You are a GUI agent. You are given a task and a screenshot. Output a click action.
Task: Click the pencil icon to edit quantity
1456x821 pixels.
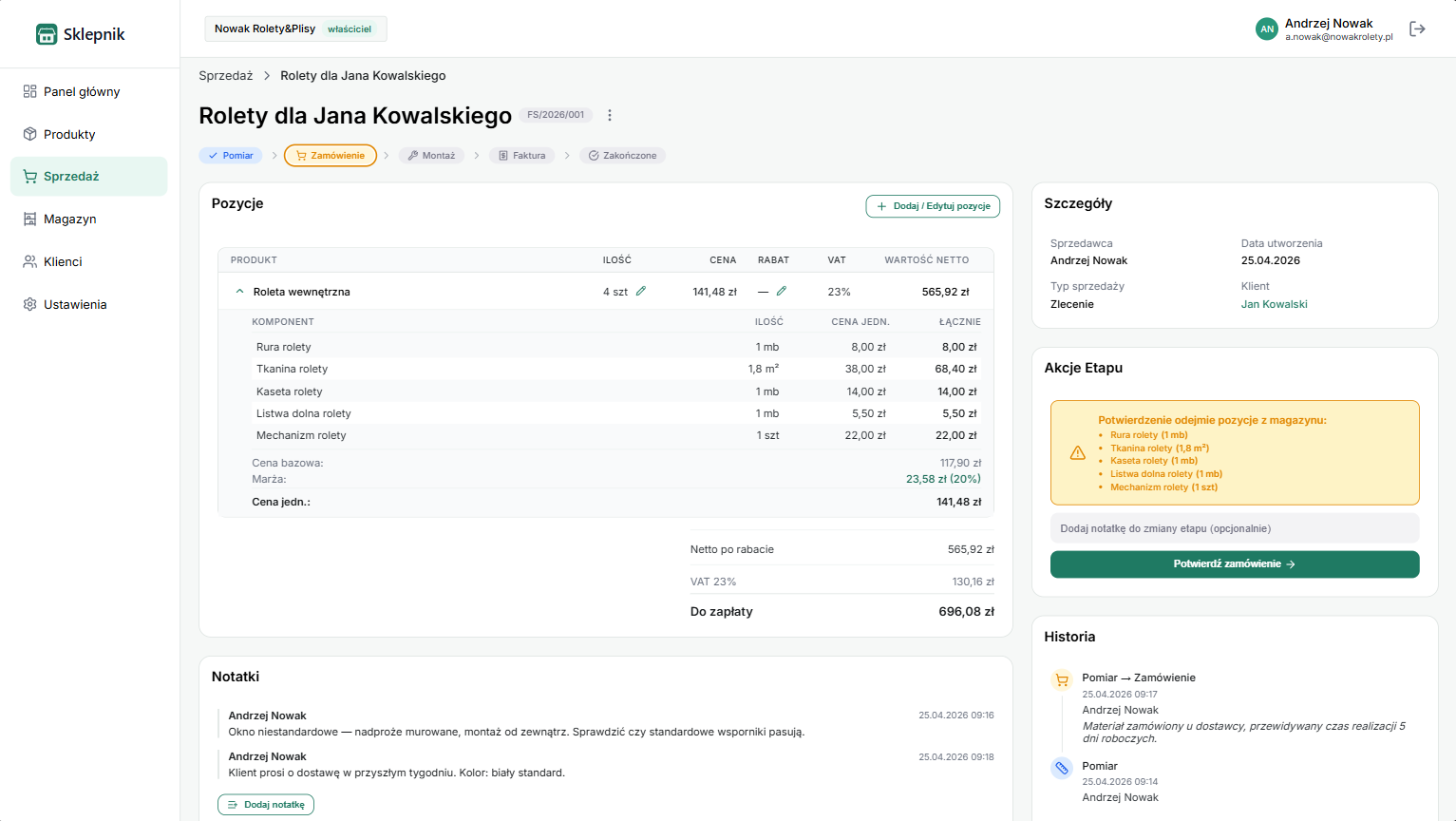click(641, 292)
